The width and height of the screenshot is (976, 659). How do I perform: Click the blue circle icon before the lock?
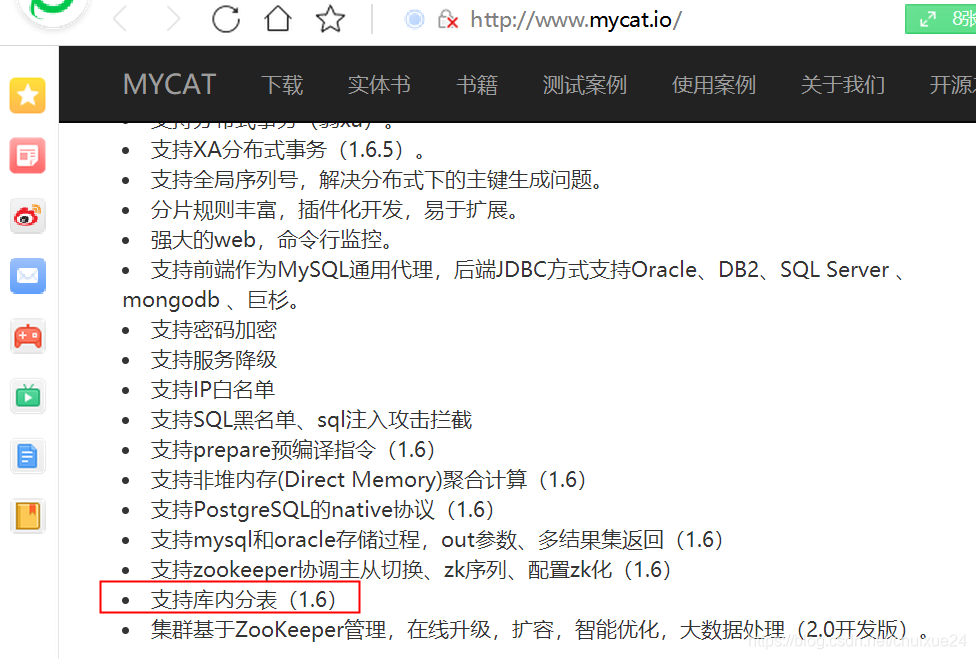point(415,20)
